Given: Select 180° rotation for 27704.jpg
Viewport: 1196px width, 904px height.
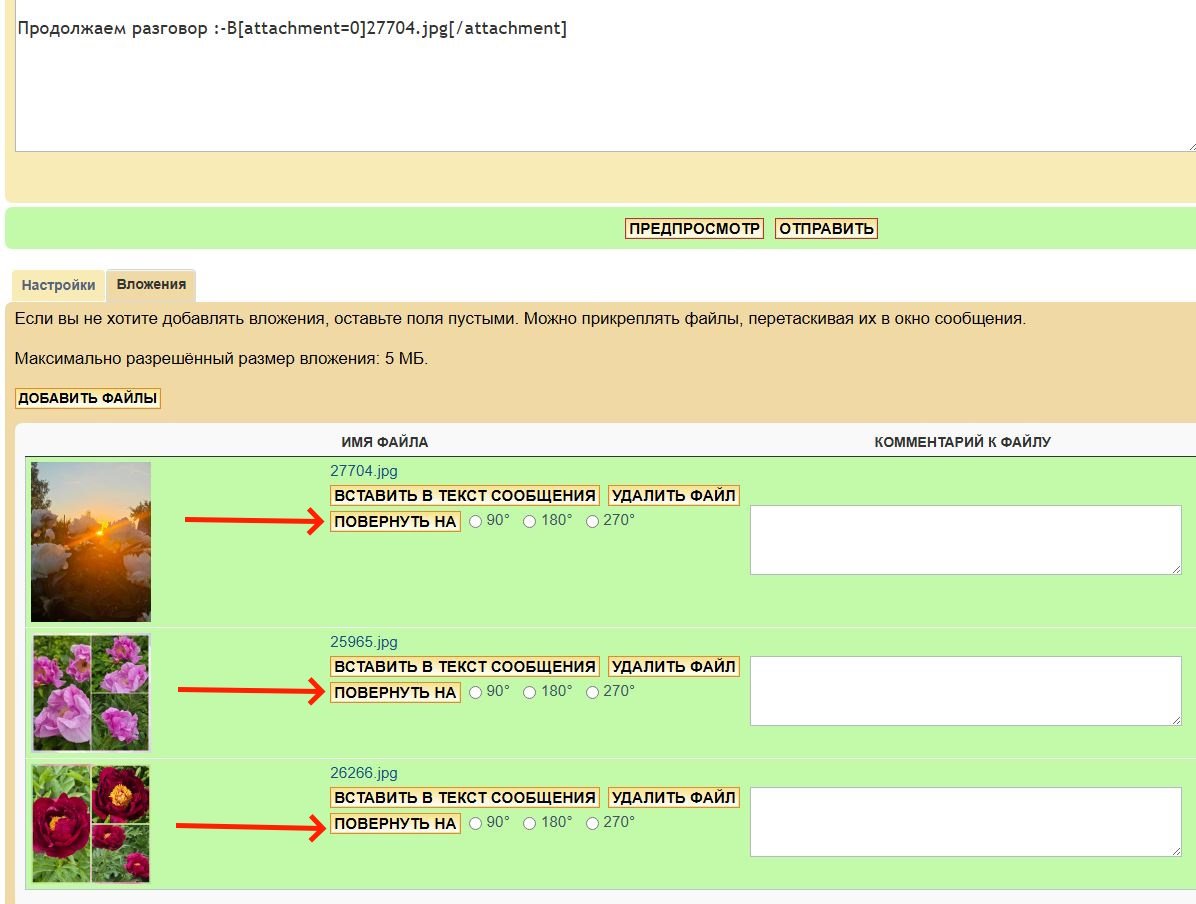Looking at the screenshot, I should [x=529, y=522].
